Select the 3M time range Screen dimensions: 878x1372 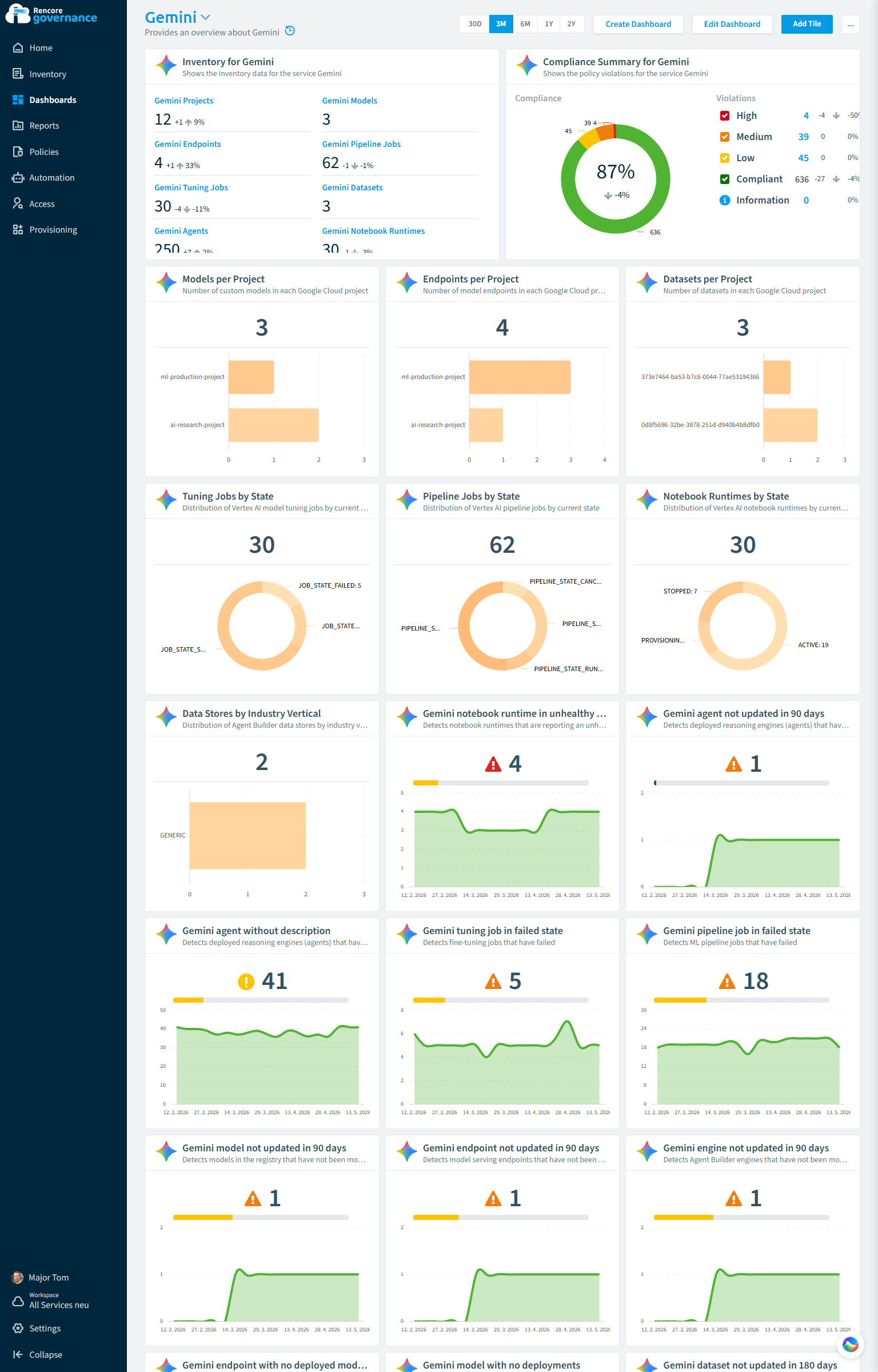pos(501,24)
